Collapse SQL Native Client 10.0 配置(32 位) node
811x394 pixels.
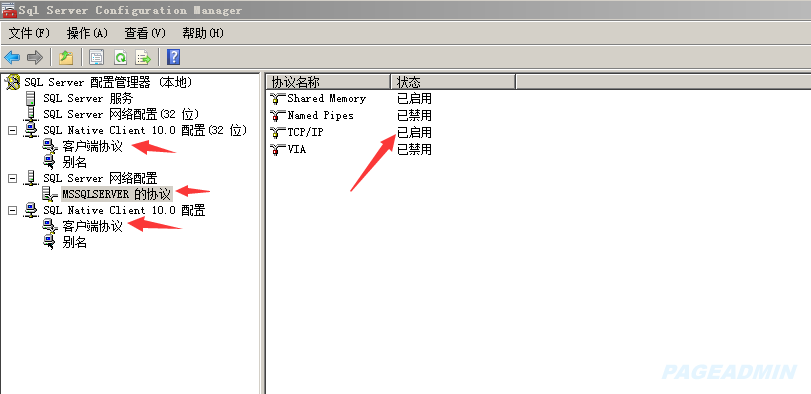[12, 130]
